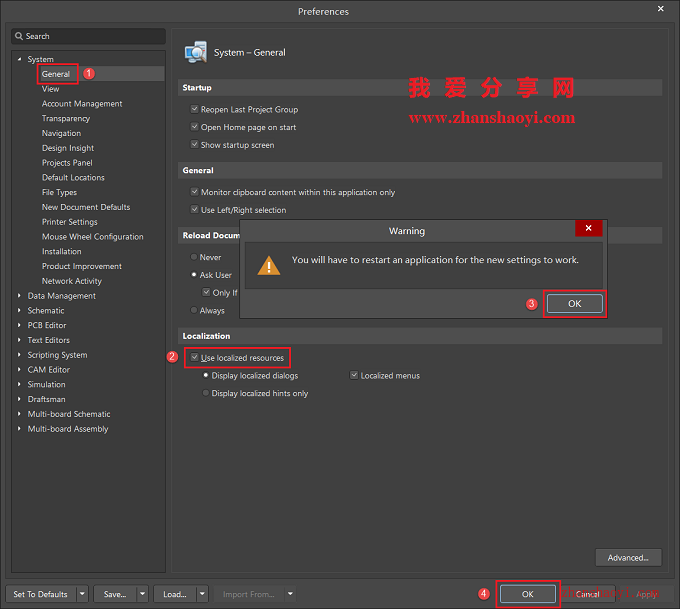This screenshot has height=609, width=680.
Task: Close the Warning dialog with red X
Action: (588, 228)
